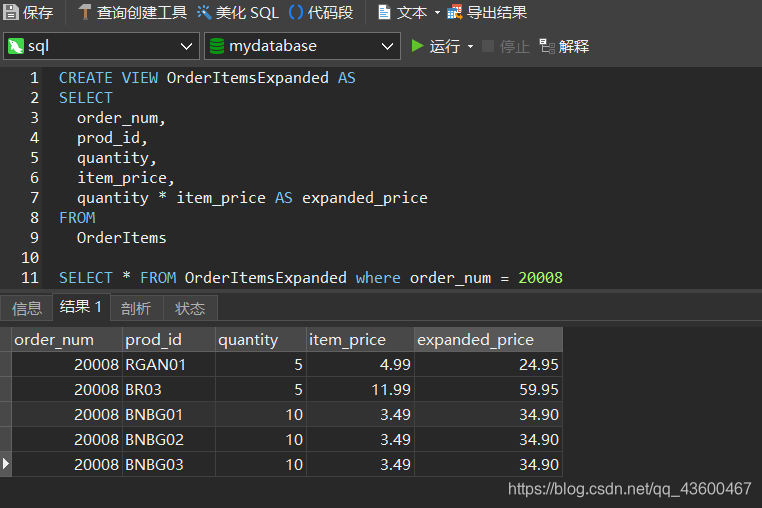Open the sql connection dropdown chevron
This screenshot has width=762, height=508.
(186, 47)
